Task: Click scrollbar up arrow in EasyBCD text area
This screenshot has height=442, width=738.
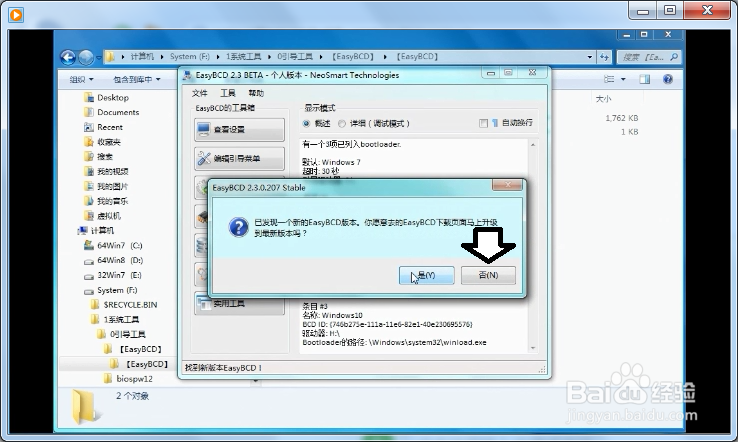Action: click(533, 145)
